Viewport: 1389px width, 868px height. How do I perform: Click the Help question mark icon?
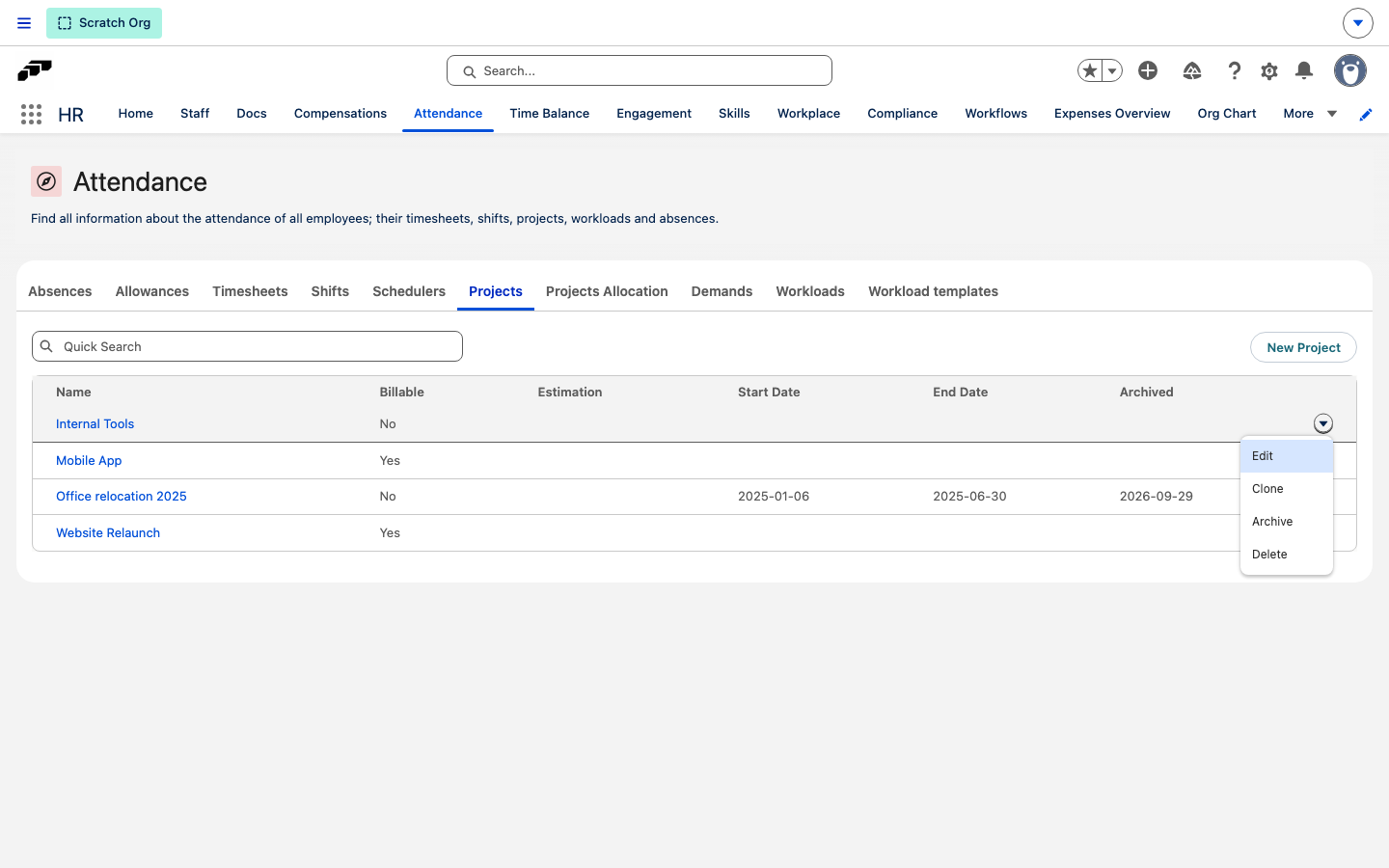pos(1235,70)
